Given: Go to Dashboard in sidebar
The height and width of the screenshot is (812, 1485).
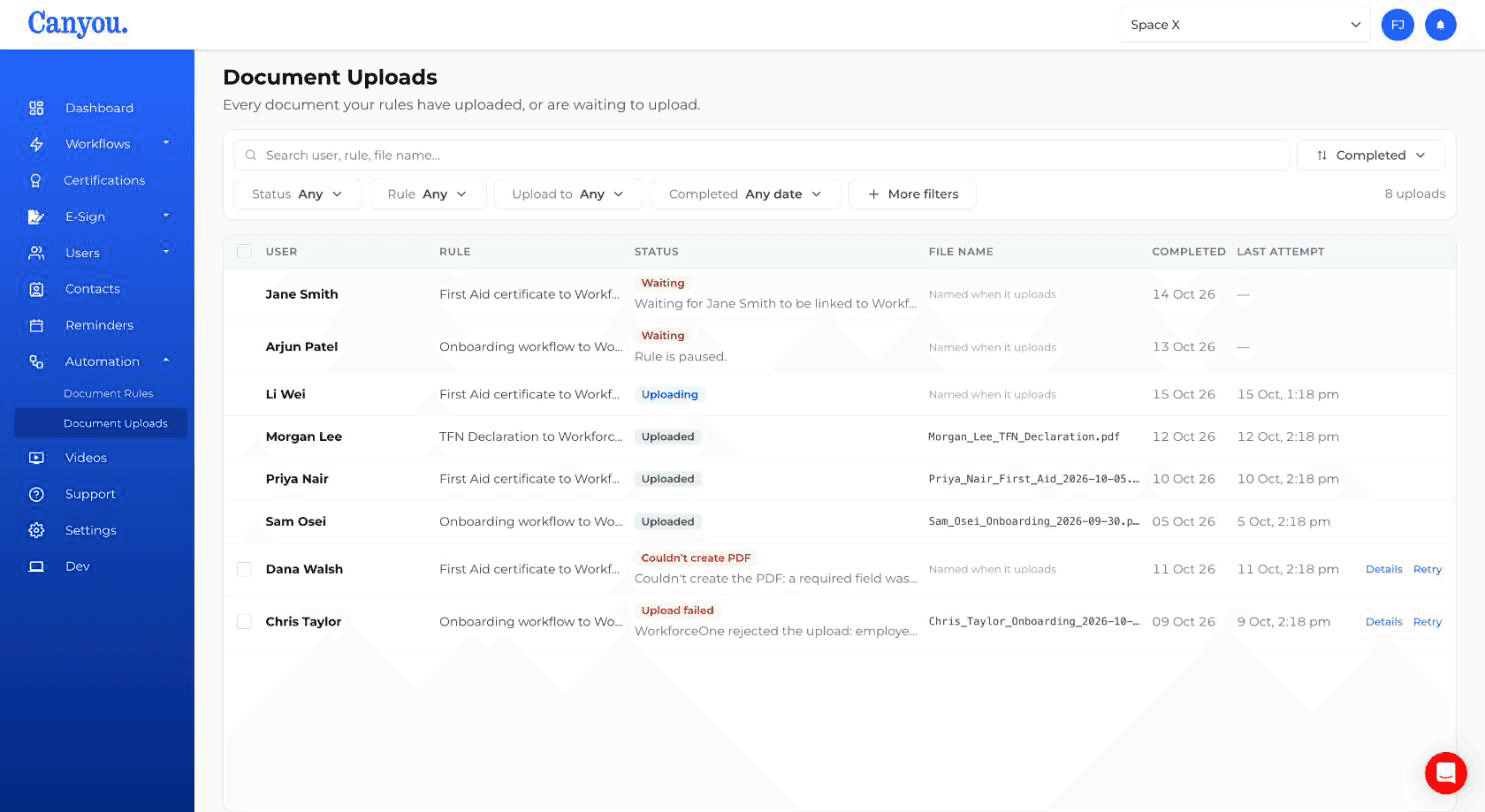Looking at the screenshot, I should [x=99, y=108].
